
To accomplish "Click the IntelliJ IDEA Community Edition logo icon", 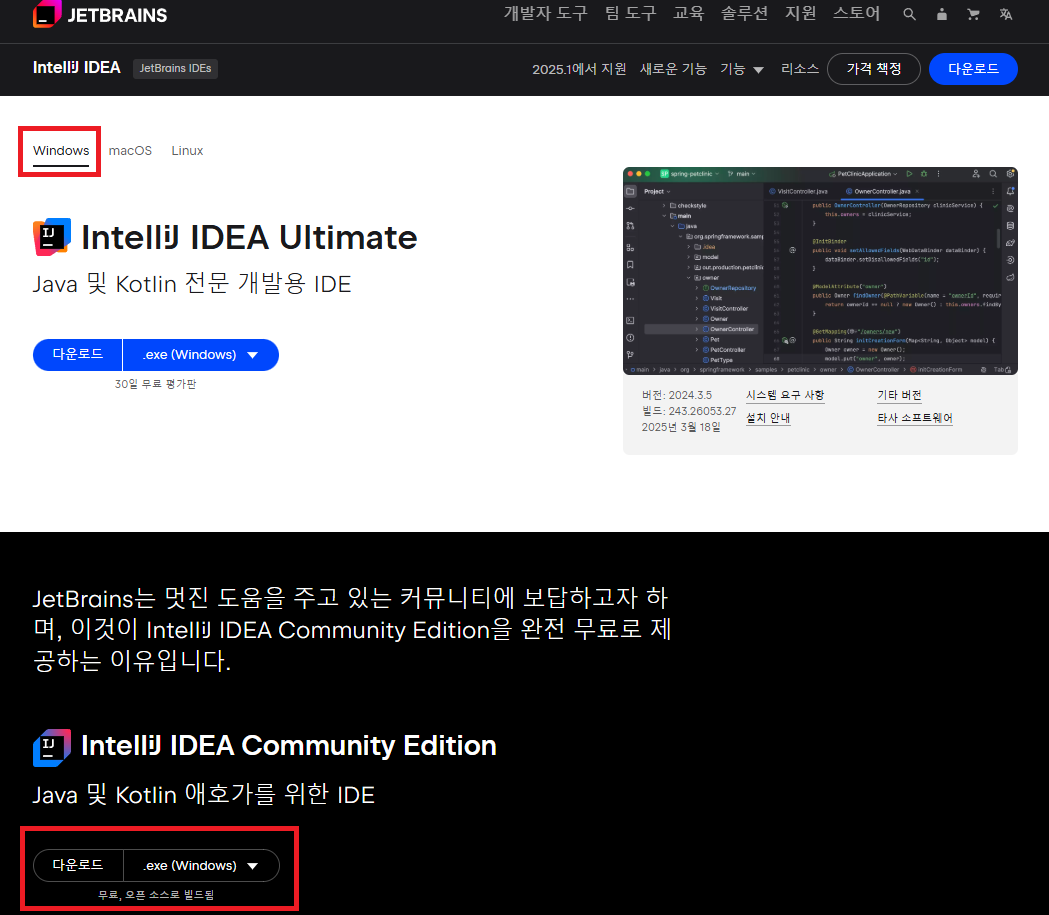I will pyautogui.click(x=52, y=747).
